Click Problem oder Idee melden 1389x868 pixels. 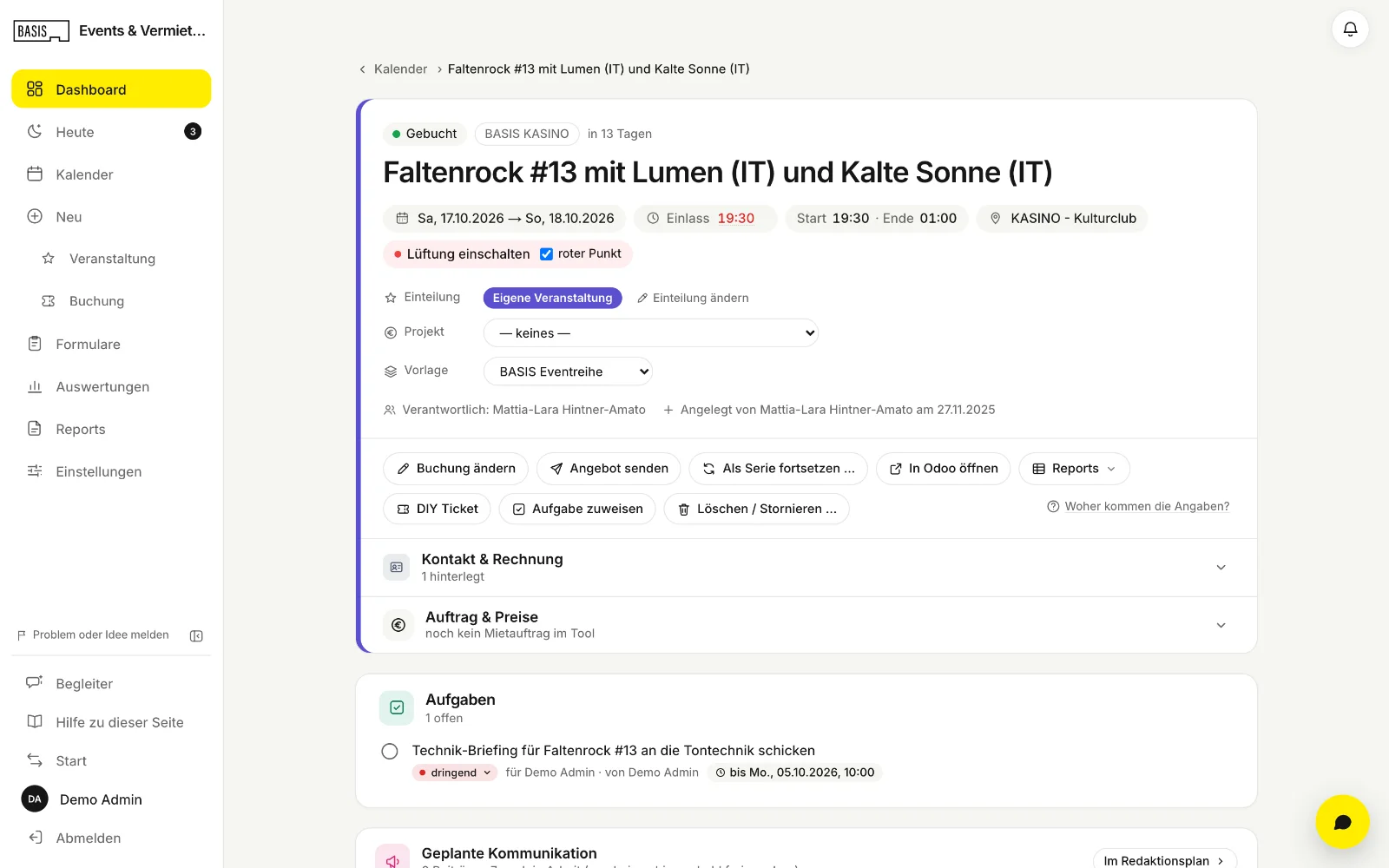pyautogui.click(x=93, y=635)
